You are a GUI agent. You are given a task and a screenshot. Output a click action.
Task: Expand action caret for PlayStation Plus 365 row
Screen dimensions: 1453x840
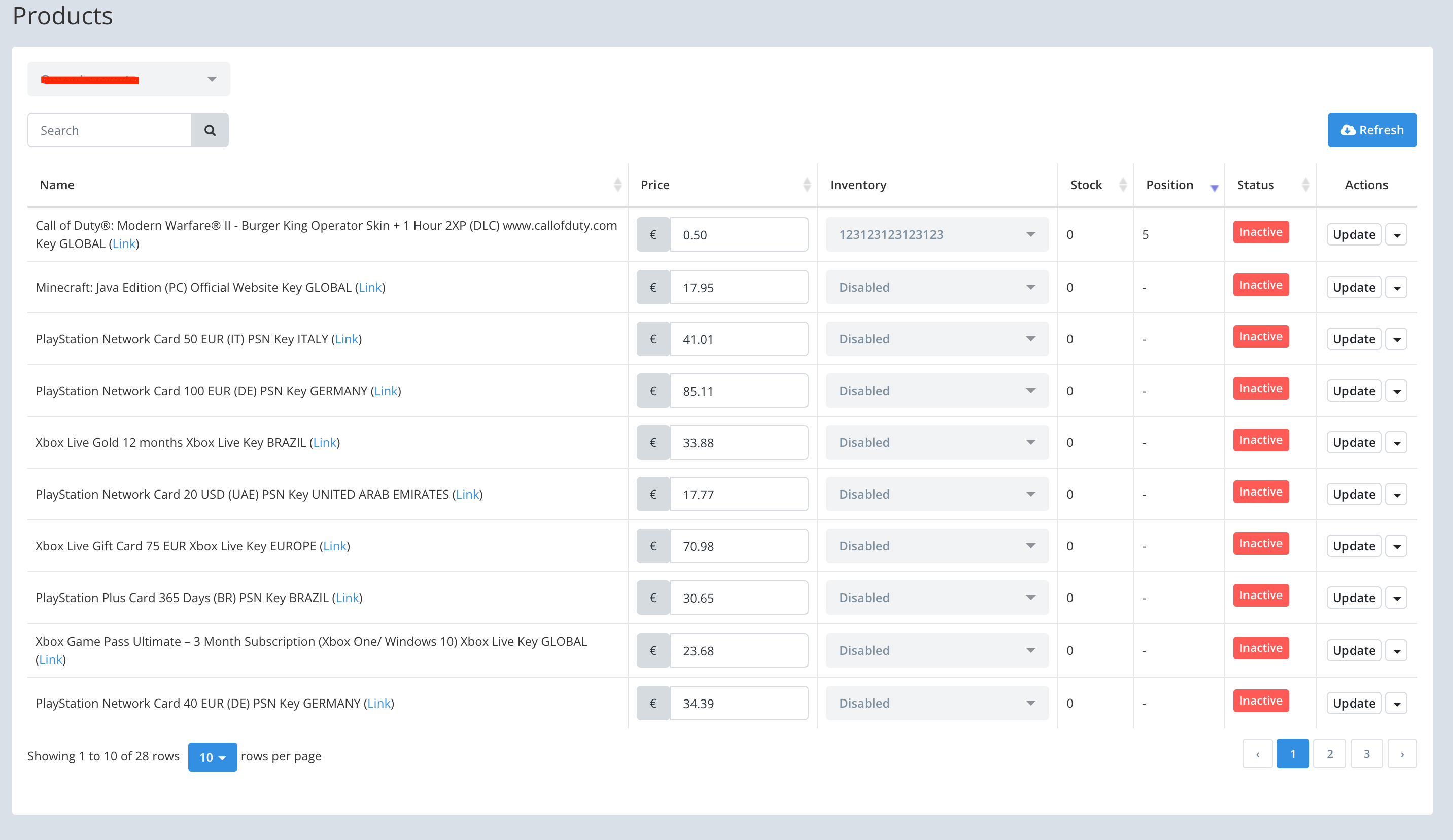pos(1397,598)
